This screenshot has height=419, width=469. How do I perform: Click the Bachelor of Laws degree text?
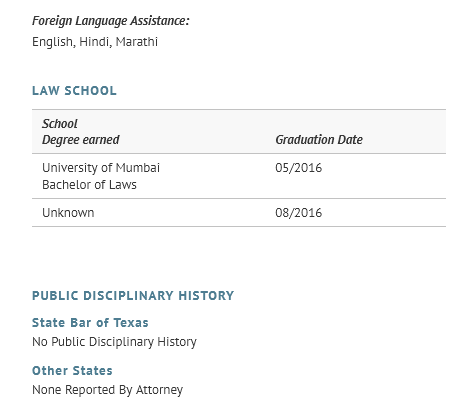pos(89,185)
